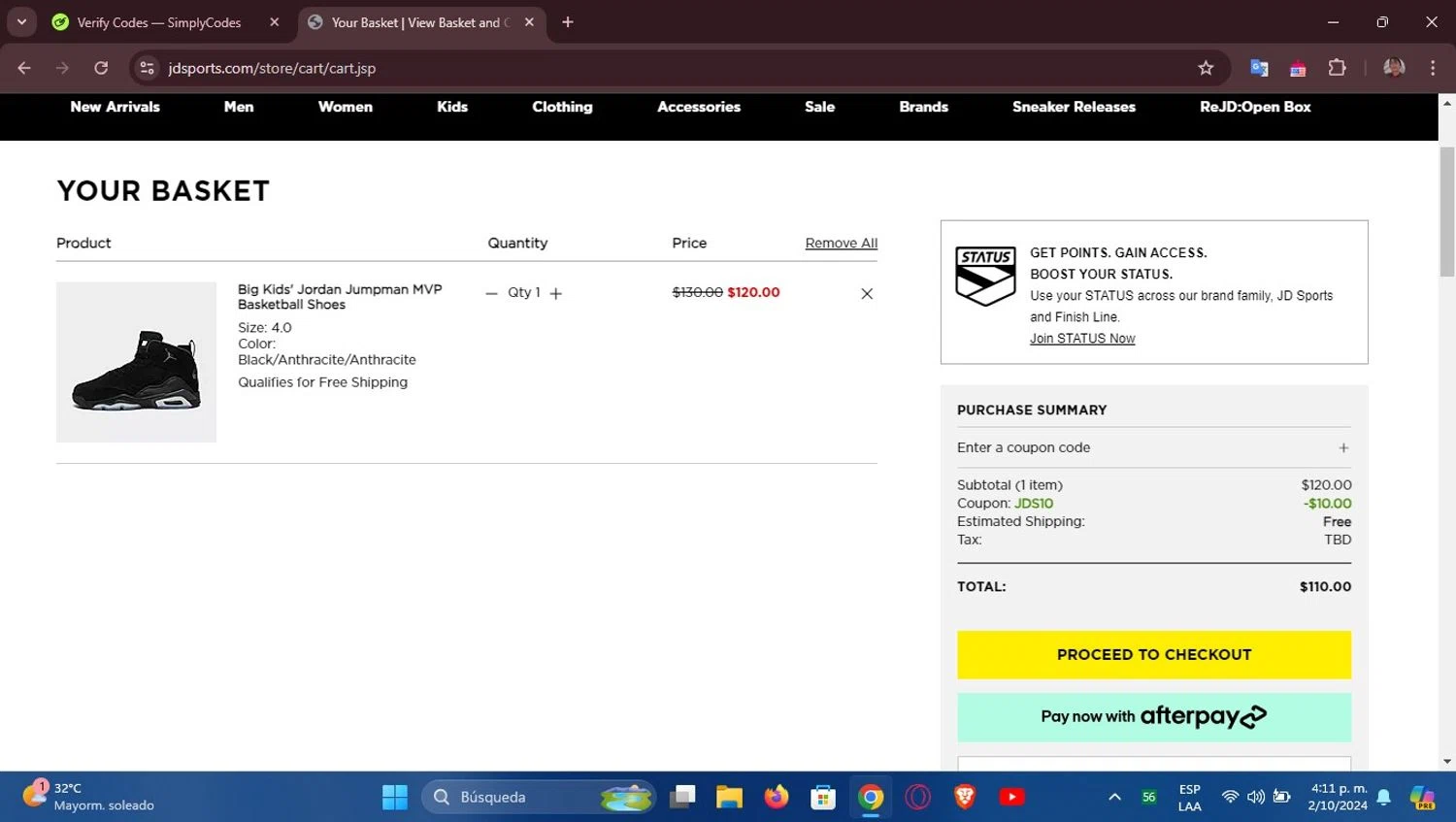Viewport: 1456px width, 822px height.
Task: Open YouTube app from the taskbar
Action: [1011, 797]
